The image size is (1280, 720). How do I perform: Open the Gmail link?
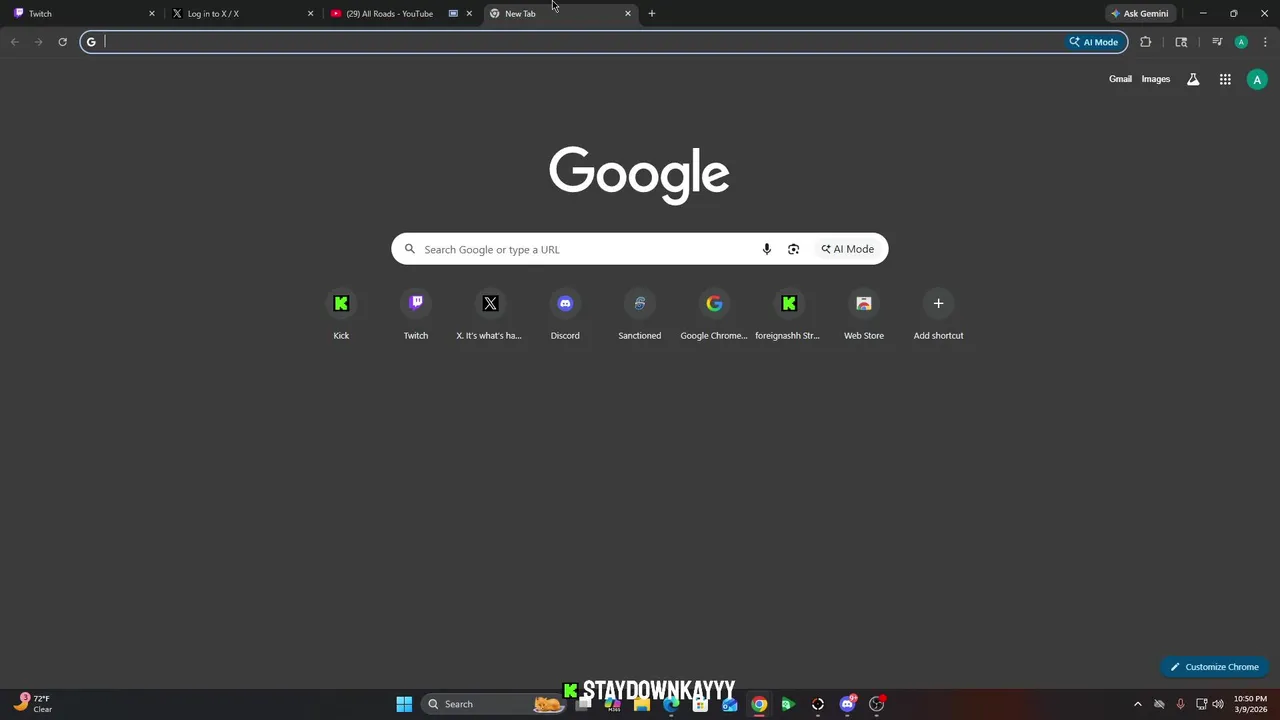click(x=1120, y=79)
